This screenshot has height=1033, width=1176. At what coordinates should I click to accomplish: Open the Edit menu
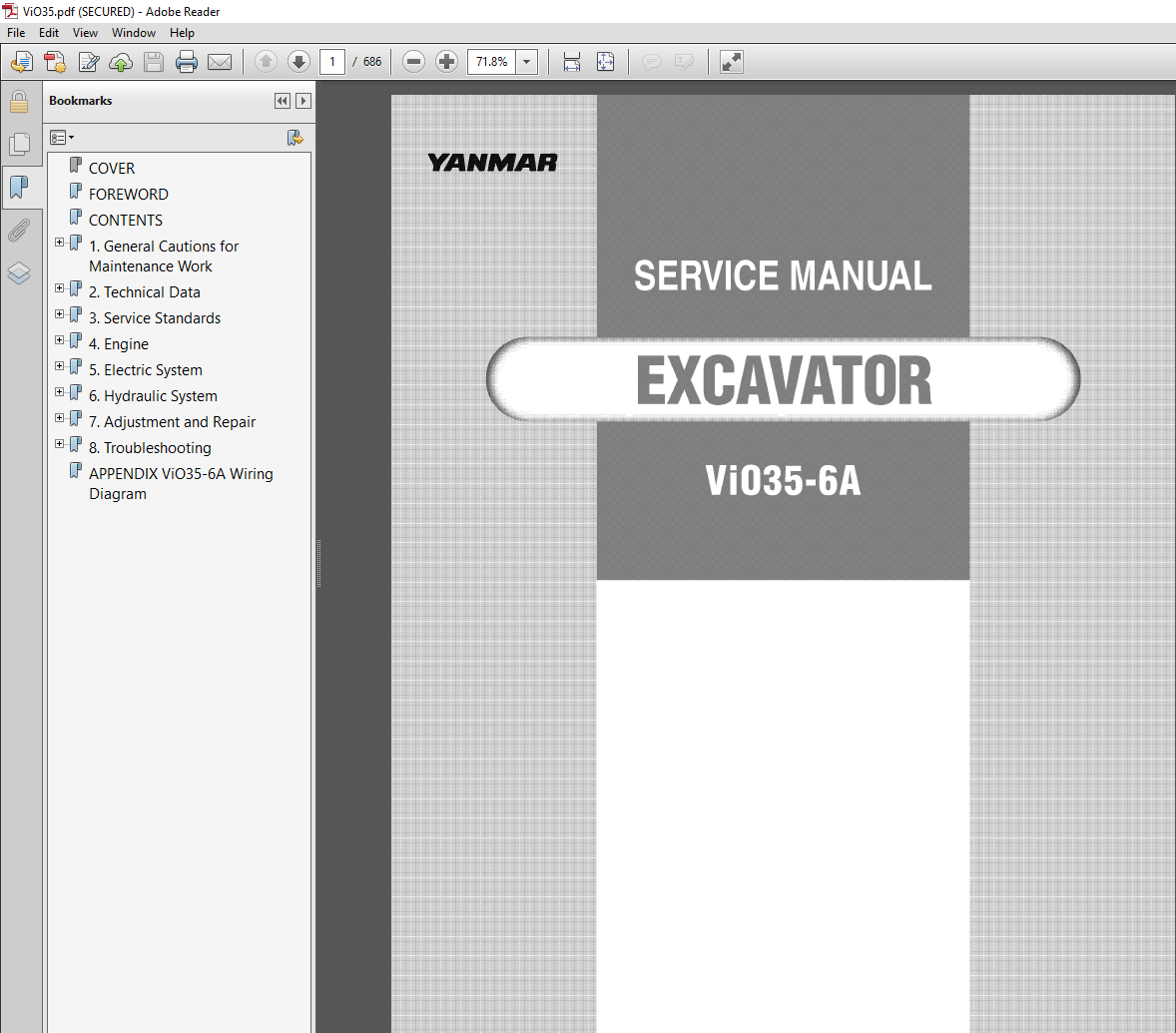[x=49, y=32]
